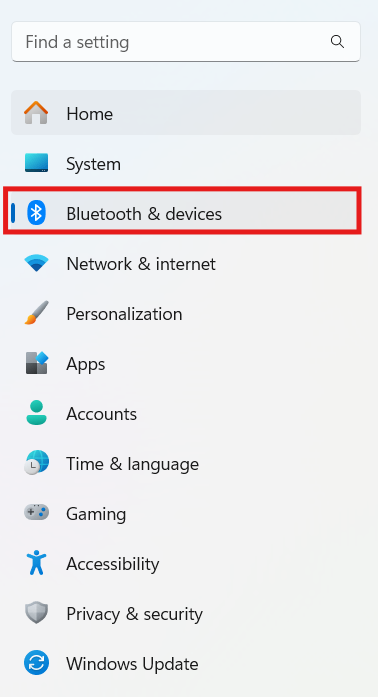
Task: Click the Wi-Fi Network icon
Action: [x=36, y=263]
